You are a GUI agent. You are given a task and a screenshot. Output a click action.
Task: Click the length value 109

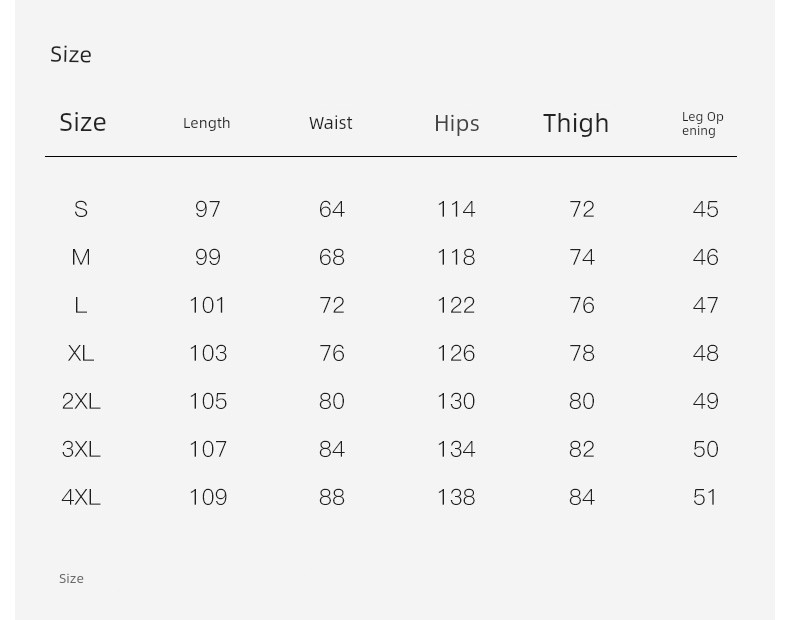click(208, 497)
